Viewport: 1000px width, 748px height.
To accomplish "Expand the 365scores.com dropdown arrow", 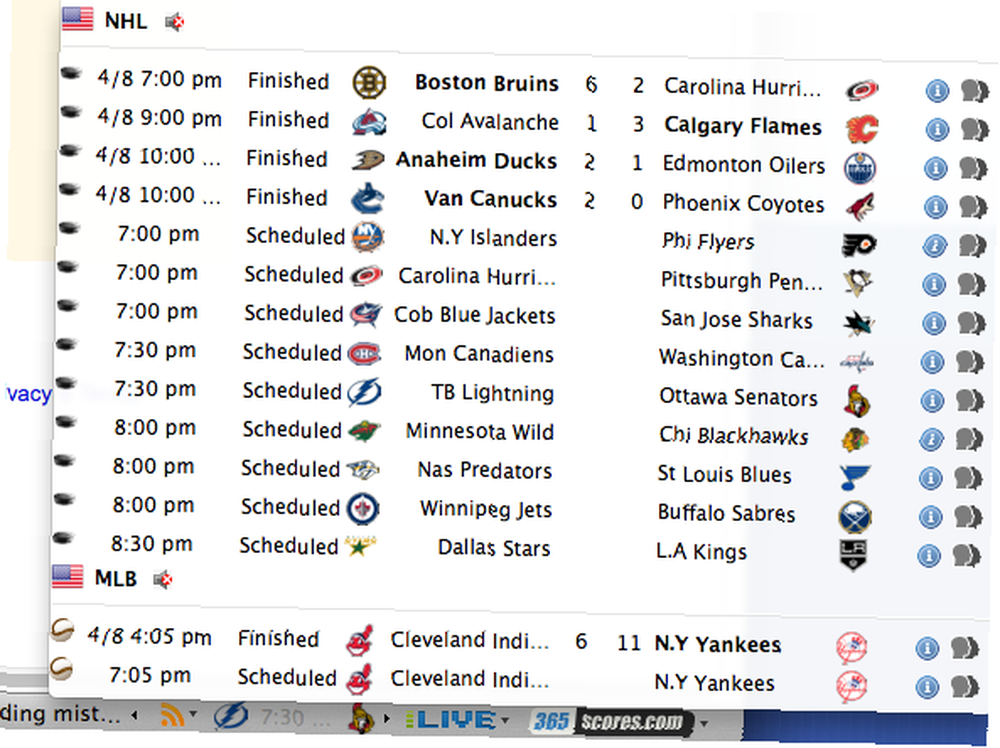I will click(x=704, y=723).
